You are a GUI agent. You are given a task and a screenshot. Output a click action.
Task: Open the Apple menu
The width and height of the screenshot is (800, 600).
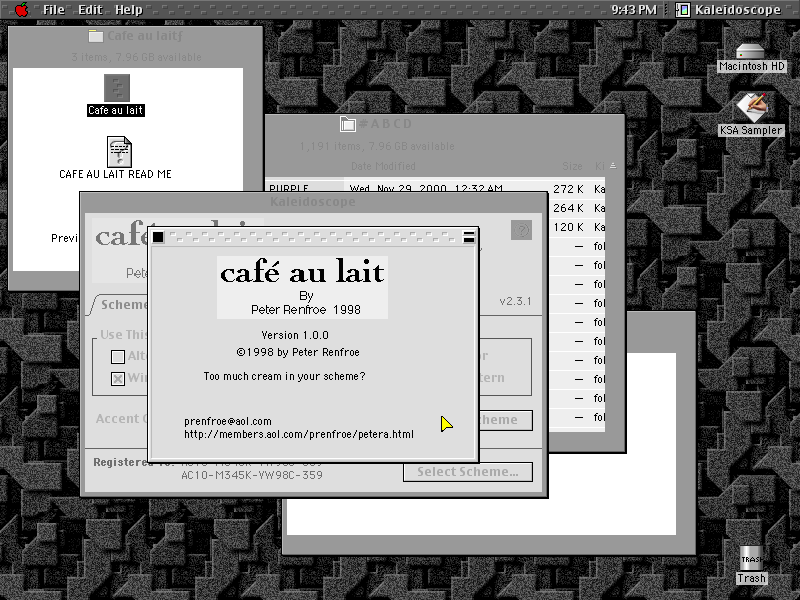(21, 10)
